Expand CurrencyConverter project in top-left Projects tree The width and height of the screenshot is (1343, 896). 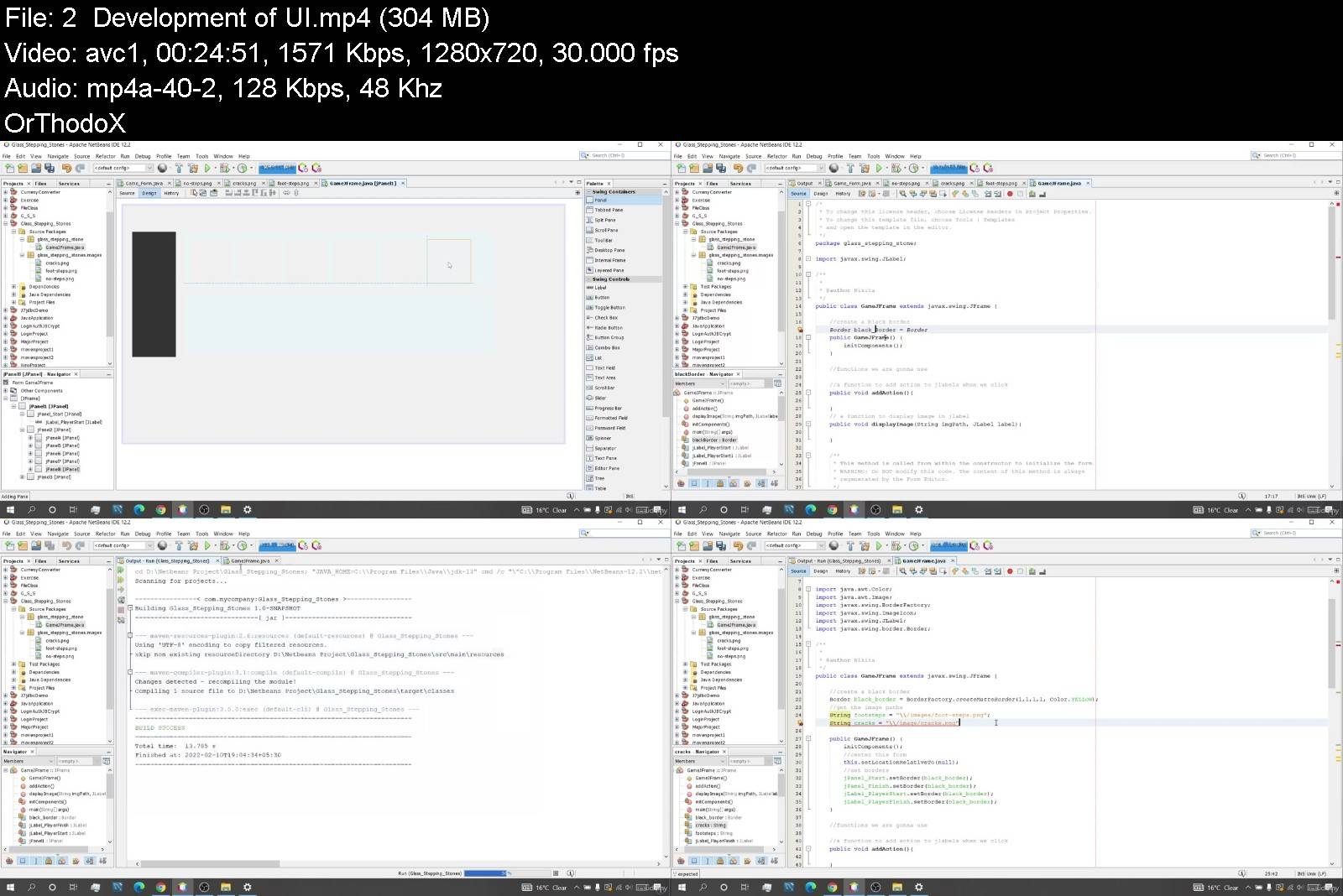pyautogui.click(x=5, y=192)
